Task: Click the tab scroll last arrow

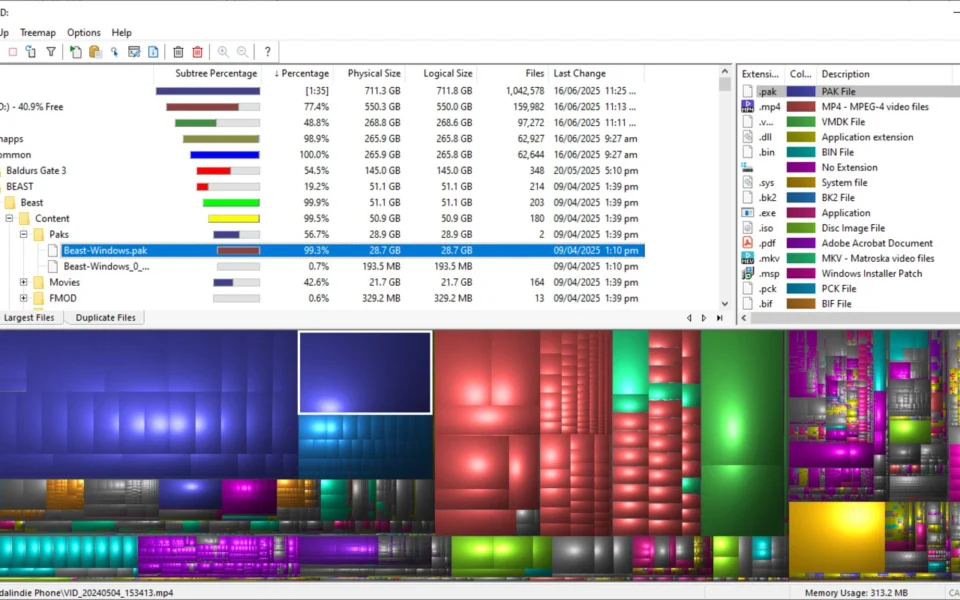Action: tap(719, 318)
